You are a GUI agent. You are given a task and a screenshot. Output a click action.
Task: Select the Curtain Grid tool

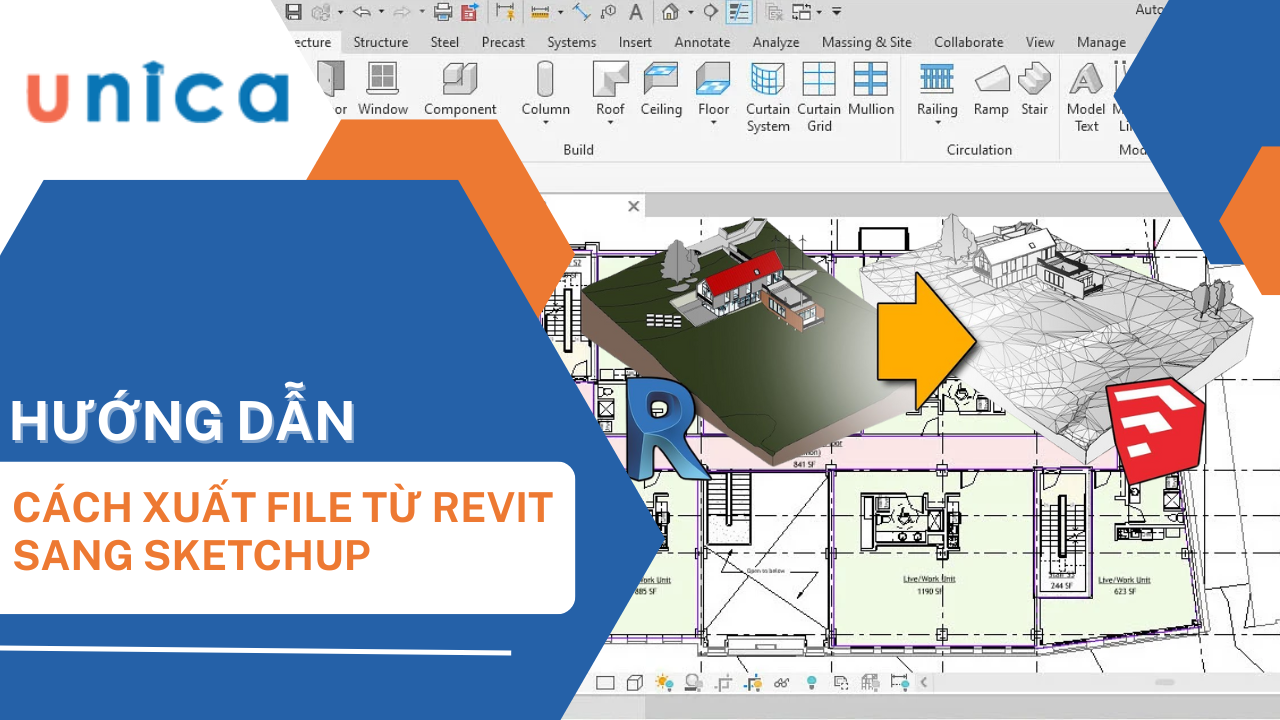pos(819,78)
